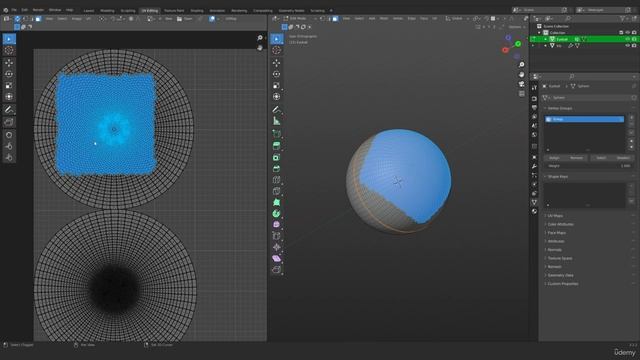
Task: Click the Deselect vertex group button
Action: [x=623, y=158]
